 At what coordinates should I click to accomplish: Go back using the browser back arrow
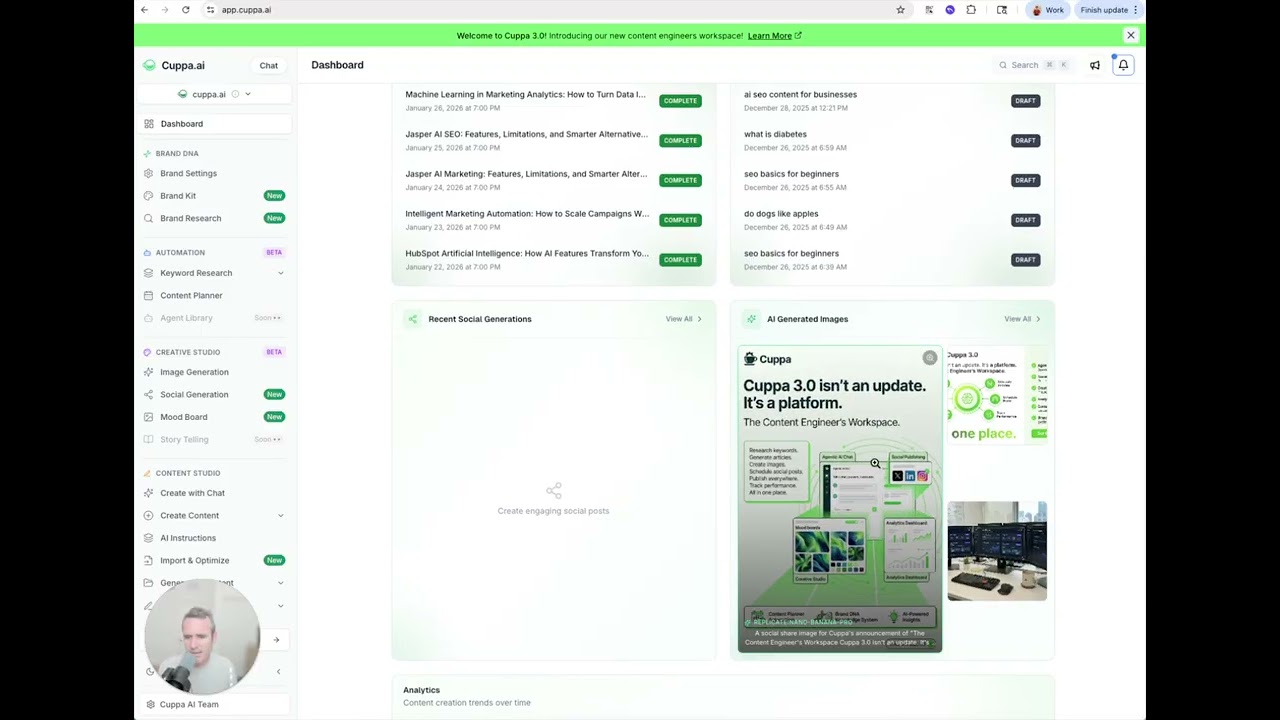[144, 10]
